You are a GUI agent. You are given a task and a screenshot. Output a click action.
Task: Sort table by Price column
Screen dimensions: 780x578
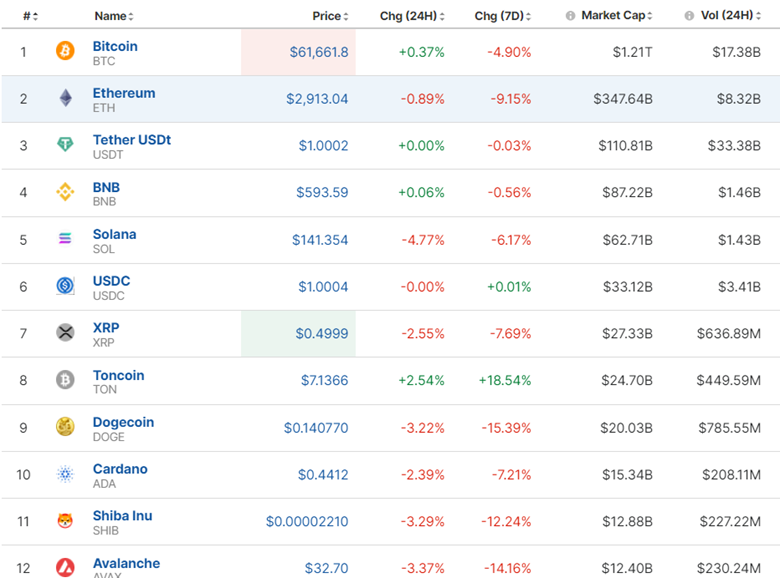click(330, 16)
